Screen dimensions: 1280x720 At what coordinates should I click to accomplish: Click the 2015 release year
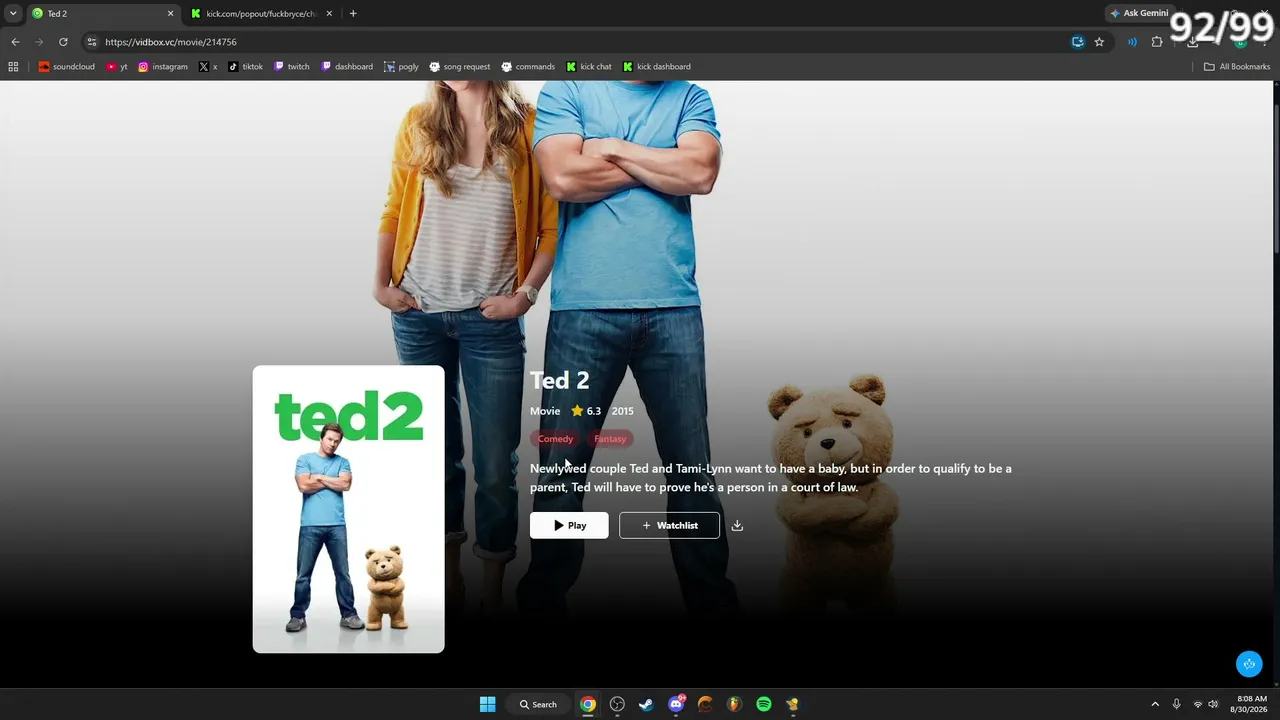623,411
